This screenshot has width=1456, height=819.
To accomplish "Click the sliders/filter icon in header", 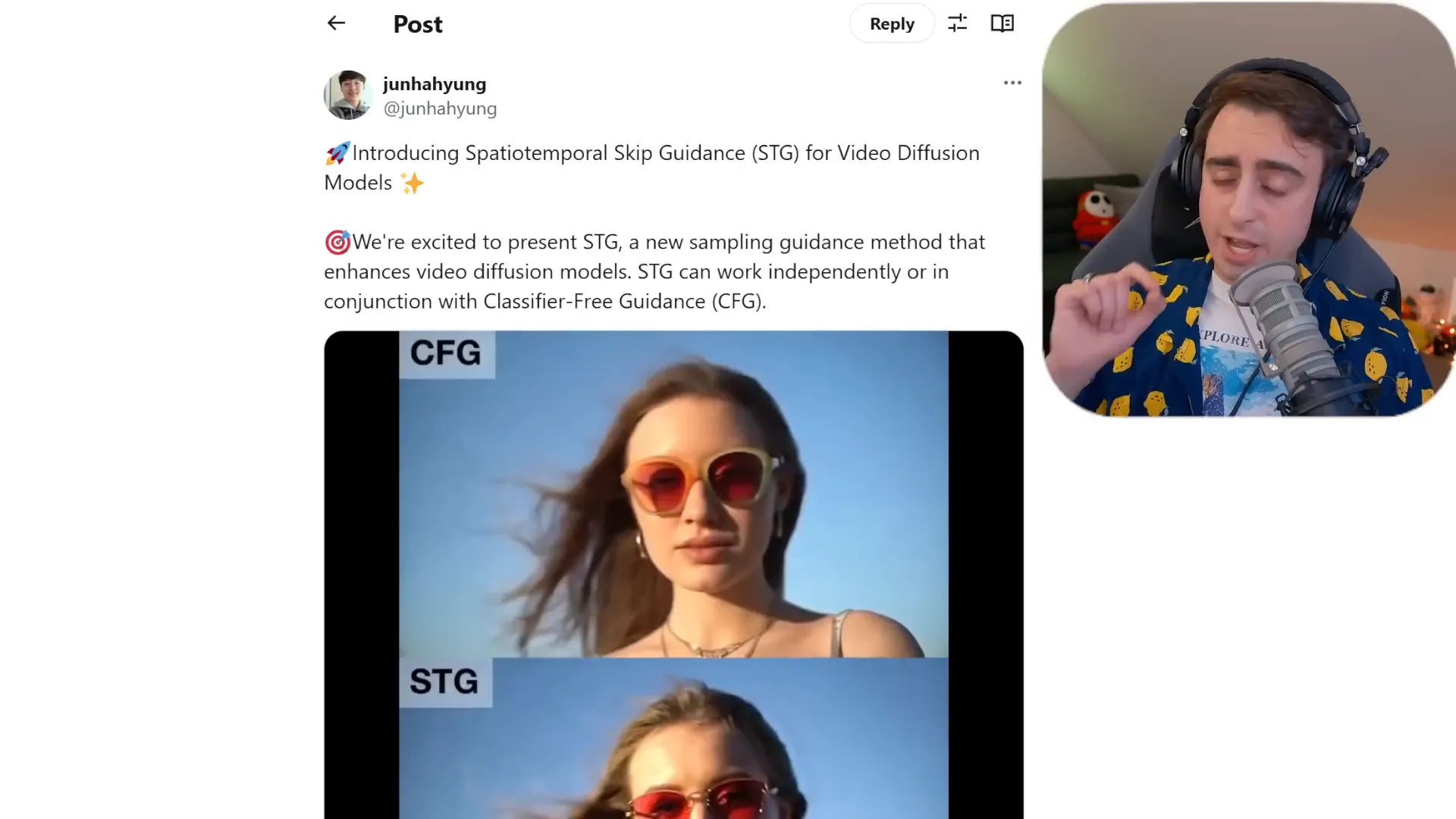I will 957,22.
